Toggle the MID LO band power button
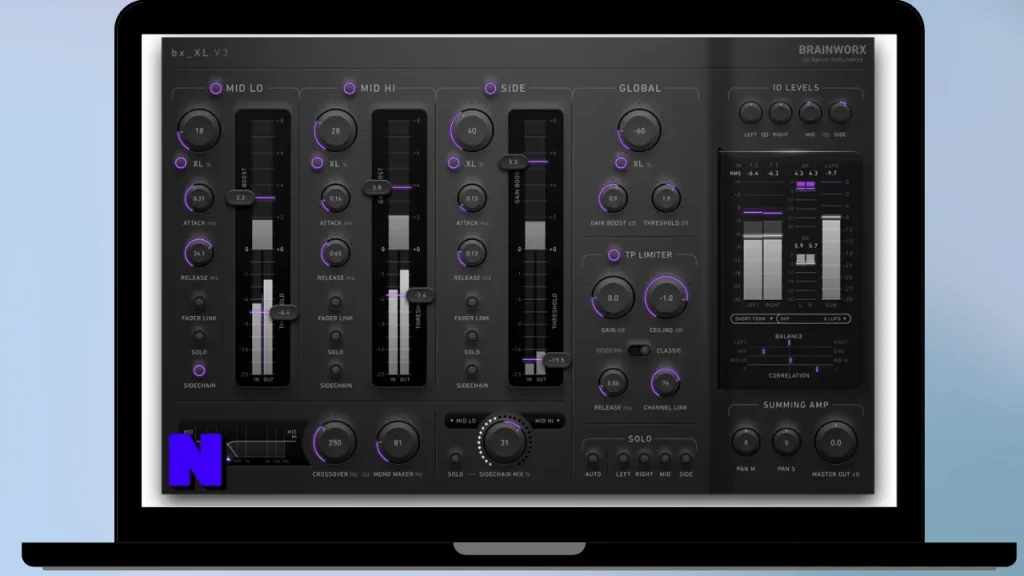This screenshot has height=576, width=1024. click(216, 88)
